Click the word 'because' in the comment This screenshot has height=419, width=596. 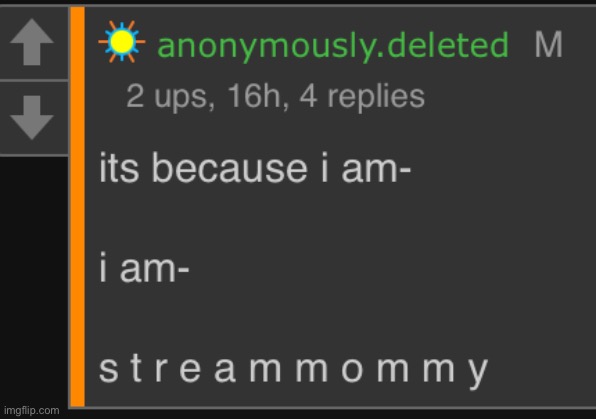[230, 168]
